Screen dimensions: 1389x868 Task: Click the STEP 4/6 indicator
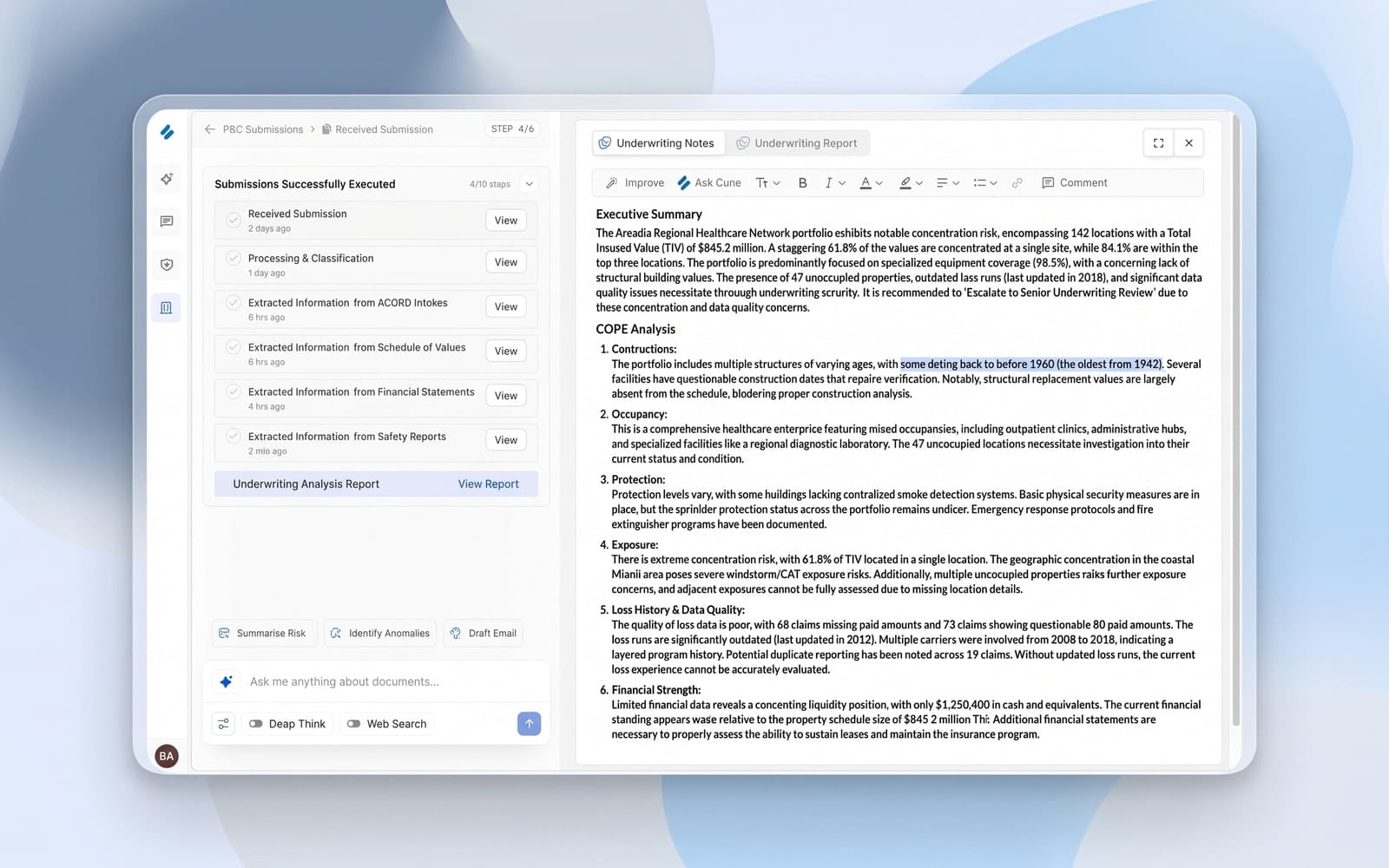(x=513, y=129)
